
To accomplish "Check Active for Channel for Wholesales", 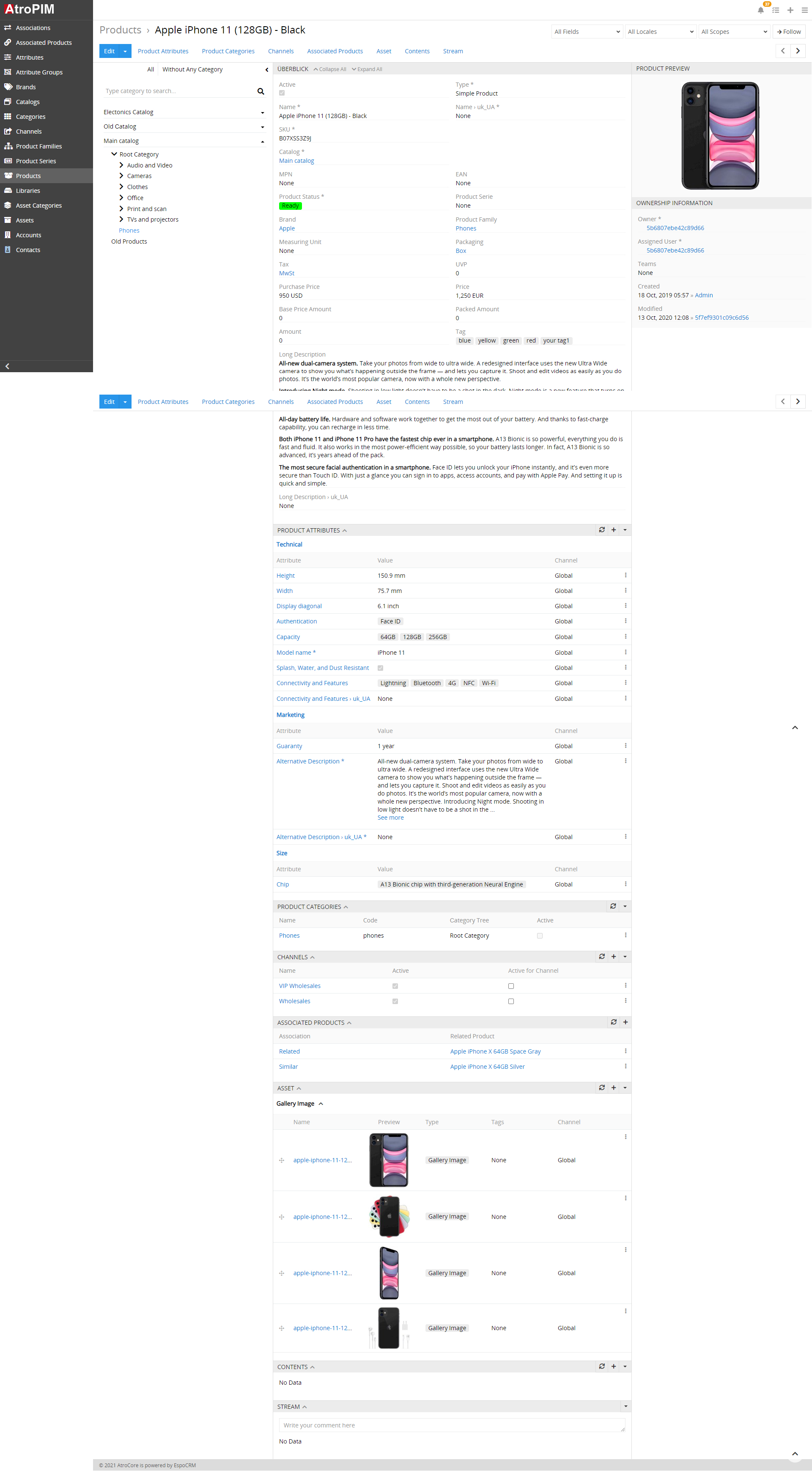I will point(510,1001).
